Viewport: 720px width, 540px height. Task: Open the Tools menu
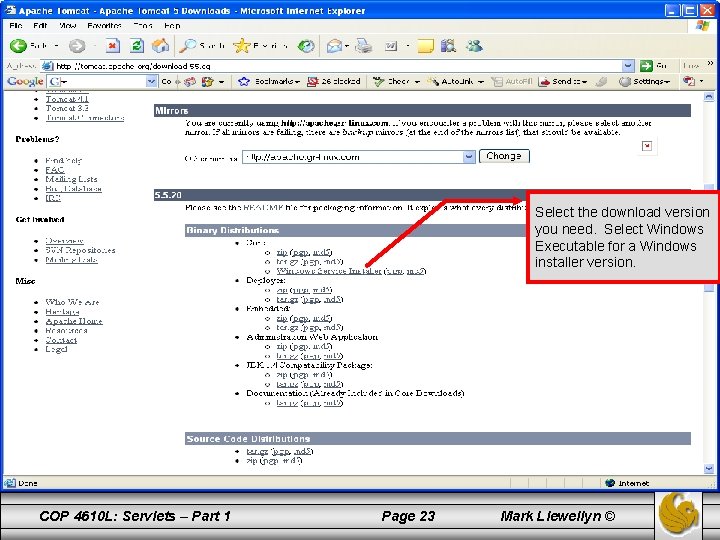click(x=143, y=26)
